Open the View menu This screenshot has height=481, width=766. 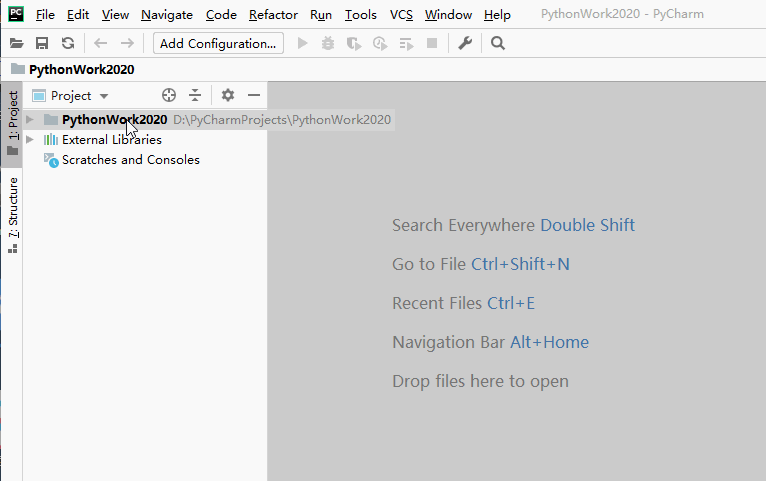pyautogui.click(x=115, y=15)
